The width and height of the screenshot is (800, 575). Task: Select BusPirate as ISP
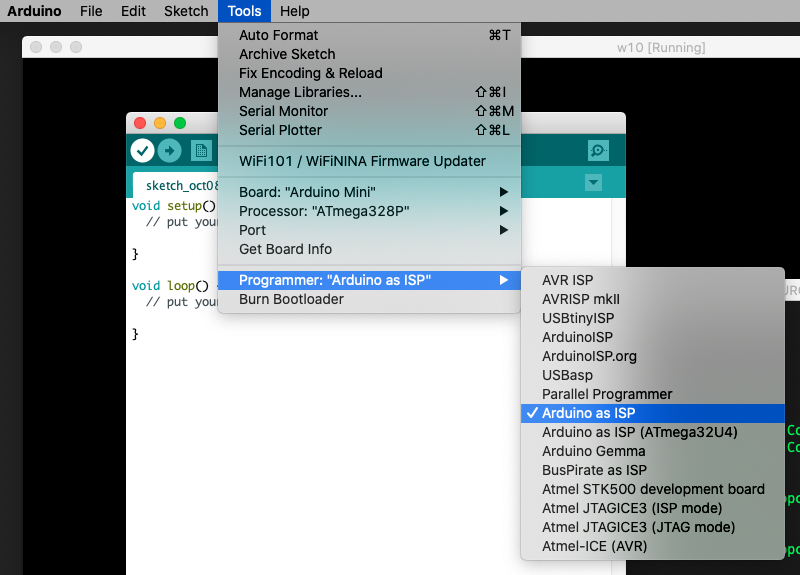pos(653,470)
